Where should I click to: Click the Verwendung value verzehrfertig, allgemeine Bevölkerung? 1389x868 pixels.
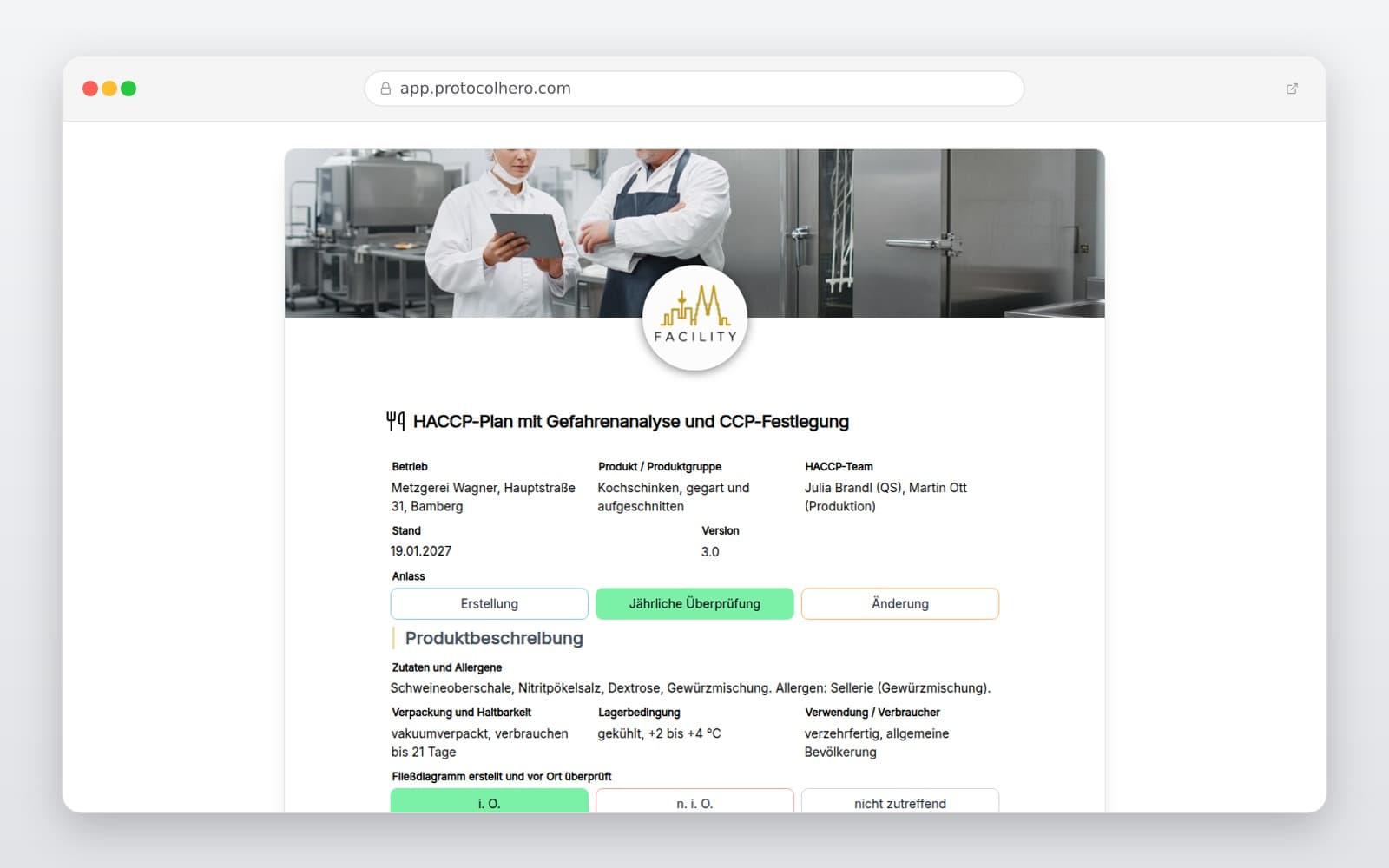(x=877, y=742)
